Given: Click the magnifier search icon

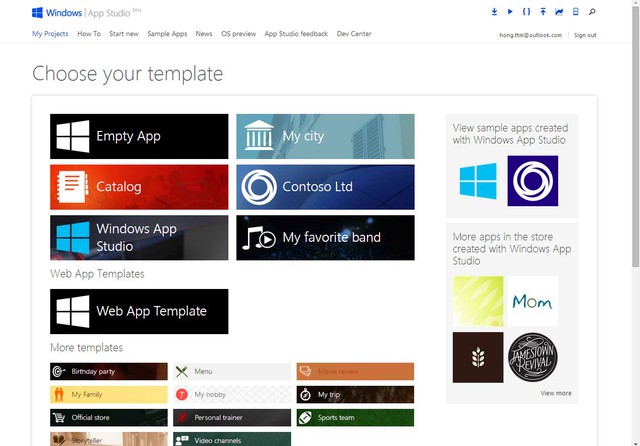Looking at the screenshot, I should pos(592,12).
